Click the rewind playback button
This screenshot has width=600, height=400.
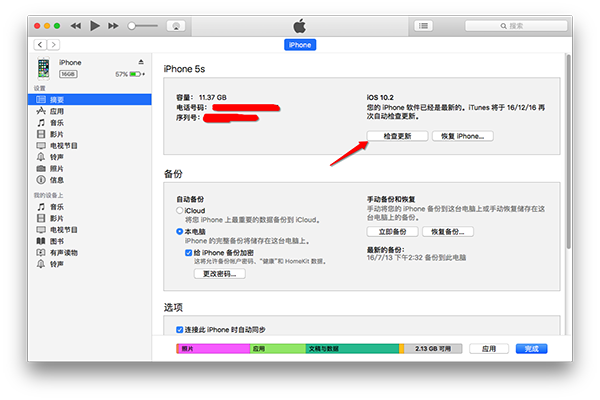coord(76,26)
